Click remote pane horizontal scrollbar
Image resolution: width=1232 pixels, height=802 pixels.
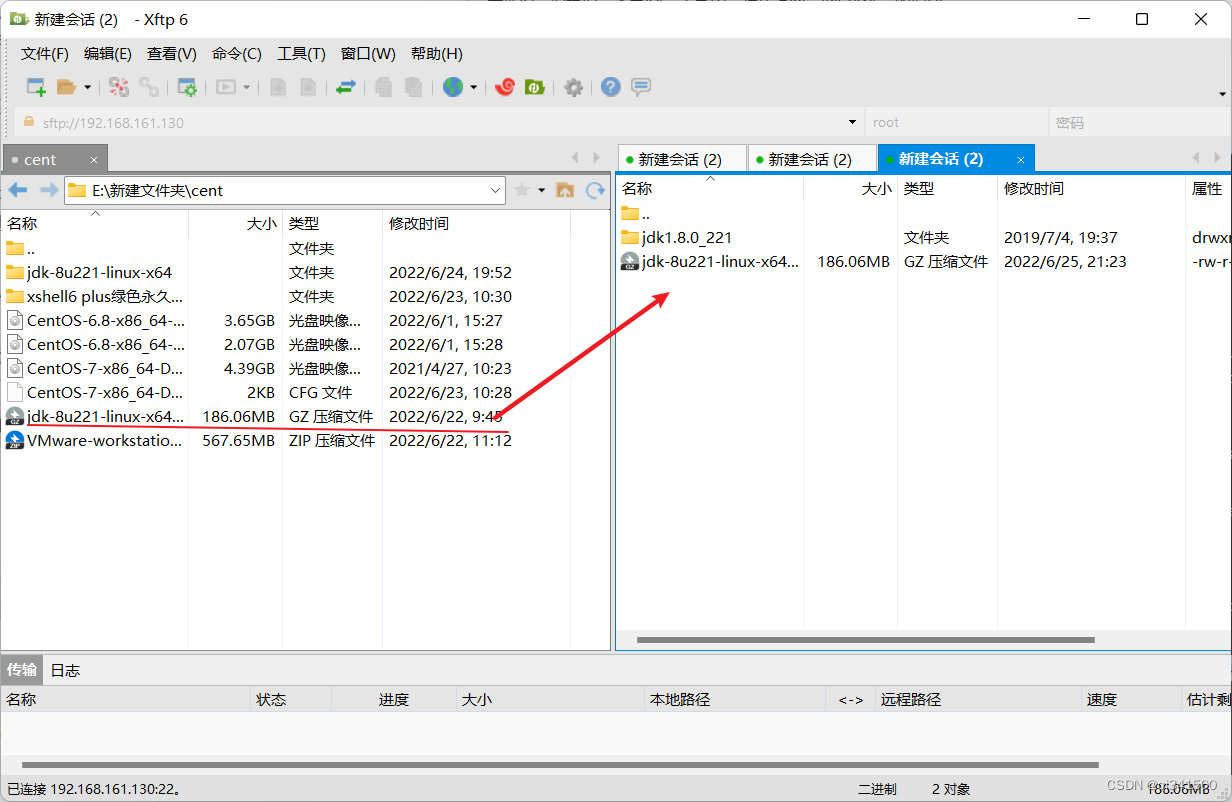(x=866, y=640)
